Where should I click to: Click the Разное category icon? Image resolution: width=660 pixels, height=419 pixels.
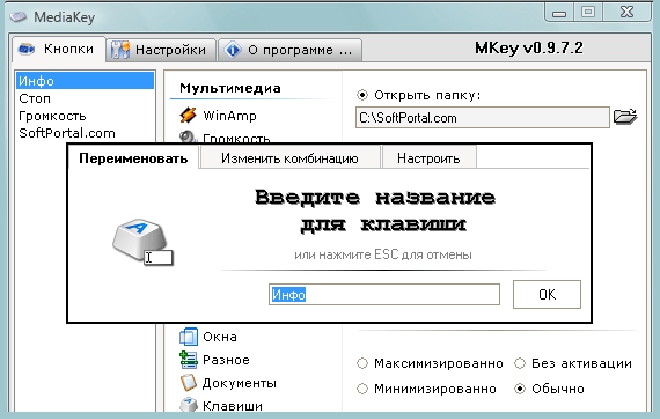pos(187,360)
